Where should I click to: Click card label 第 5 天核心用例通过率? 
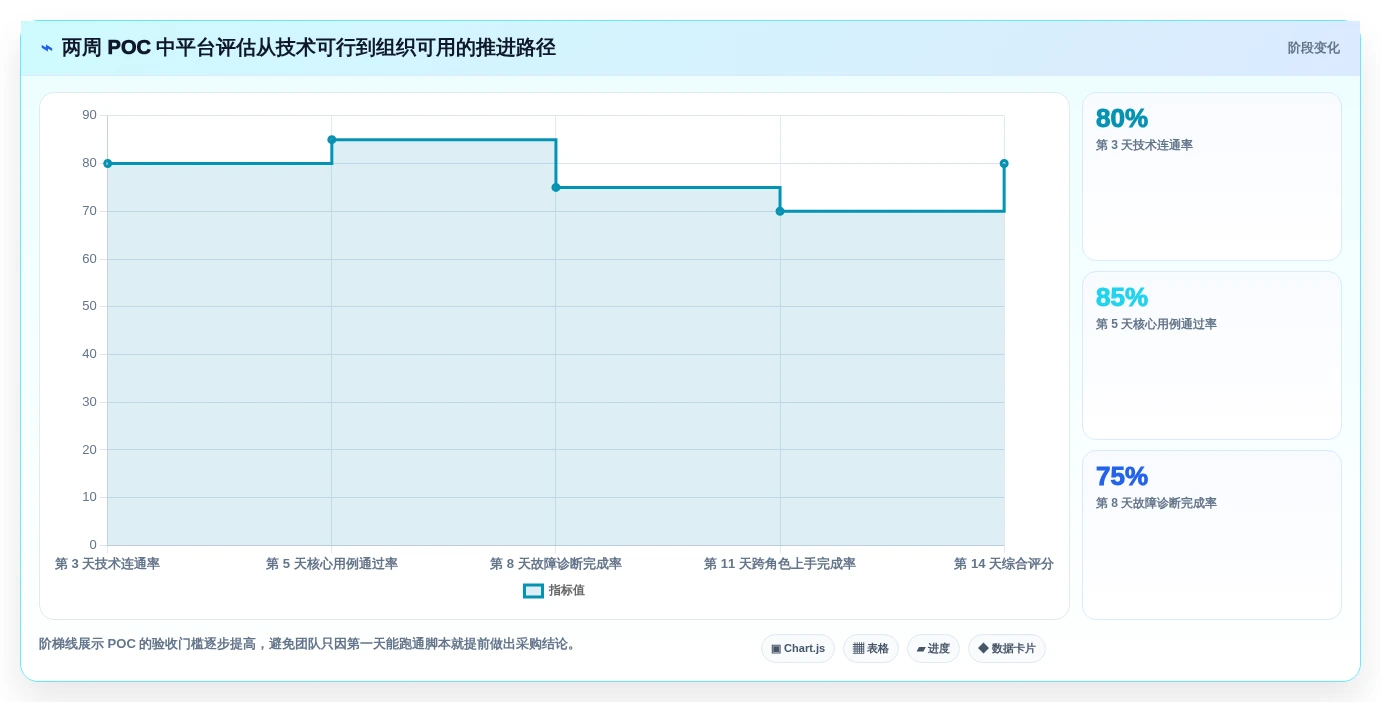tap(1156, 324)
